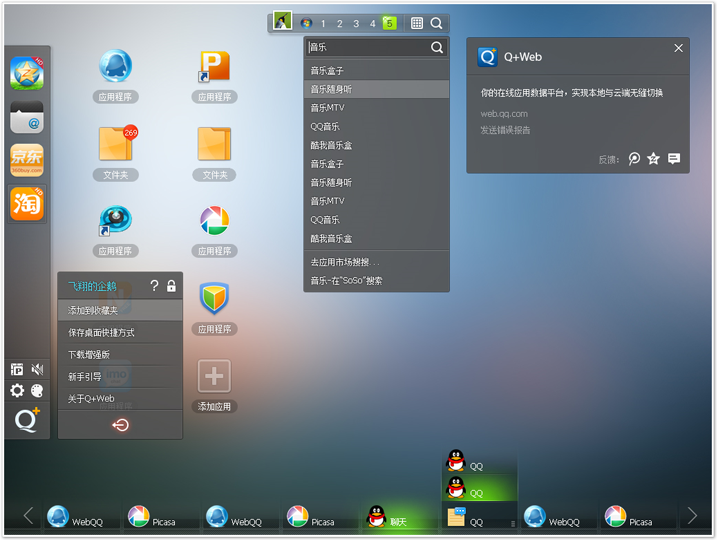717x540 pixels.
Task: Toggle the mute speaker icon
Action: point(37,369)
